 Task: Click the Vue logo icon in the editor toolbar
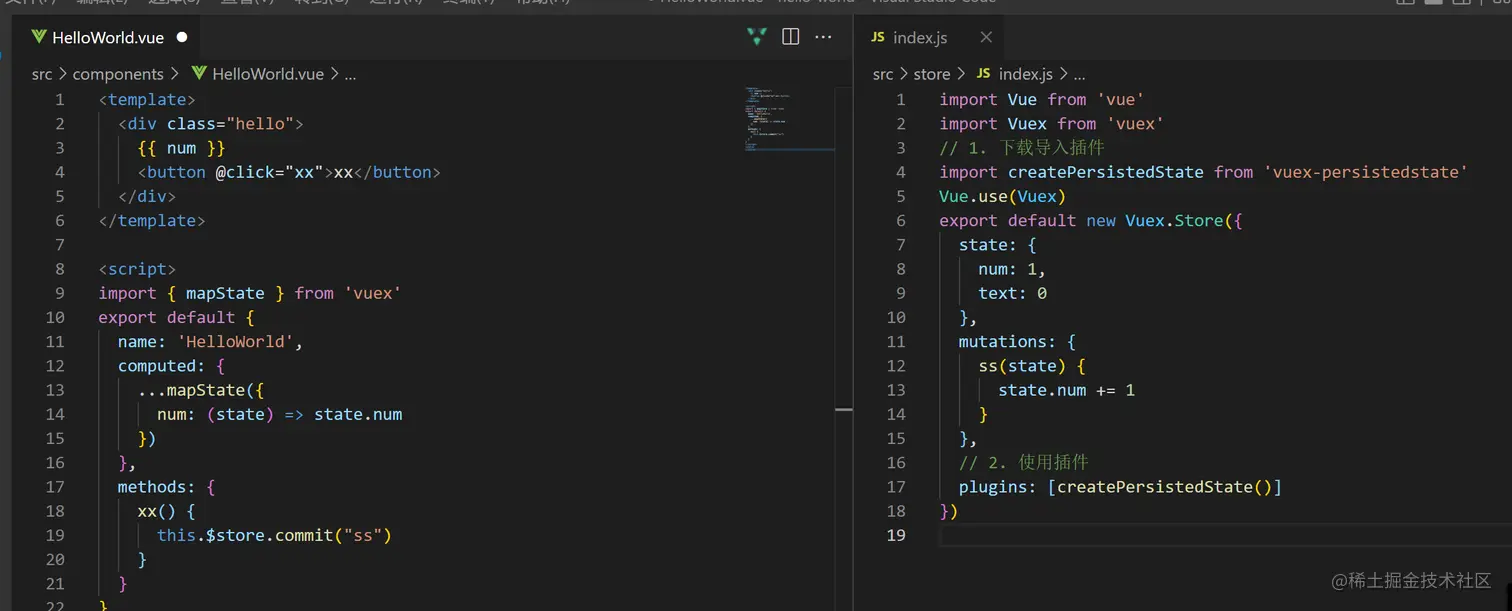click(x=757, y=37)
